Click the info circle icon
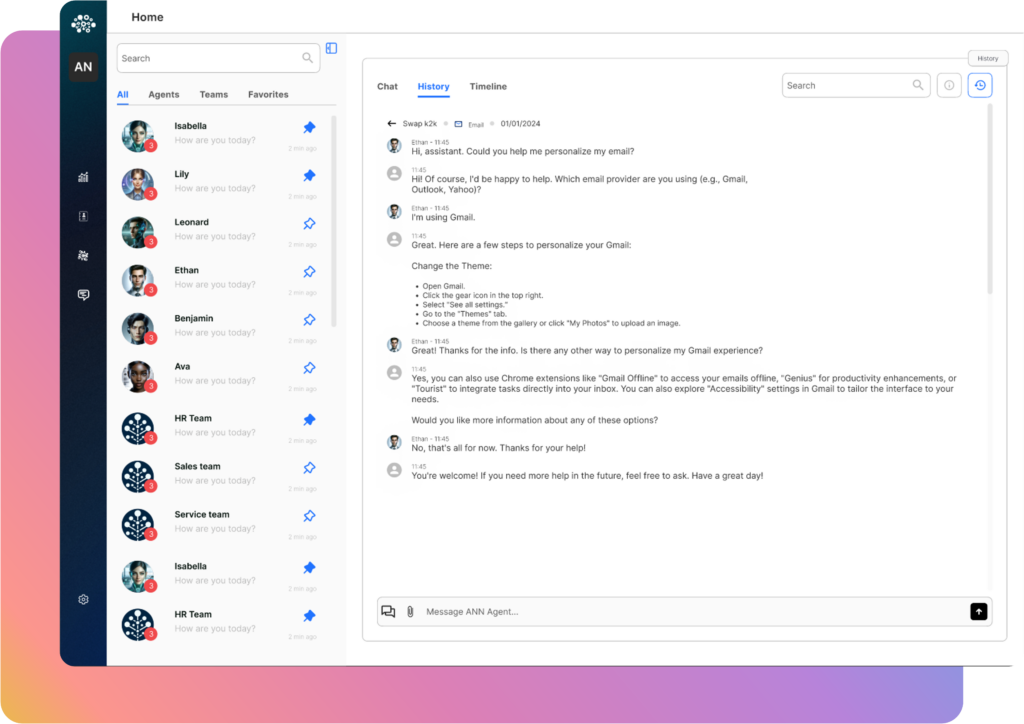The height and width of the screenshot is (724, 1024). coord(949,86)
